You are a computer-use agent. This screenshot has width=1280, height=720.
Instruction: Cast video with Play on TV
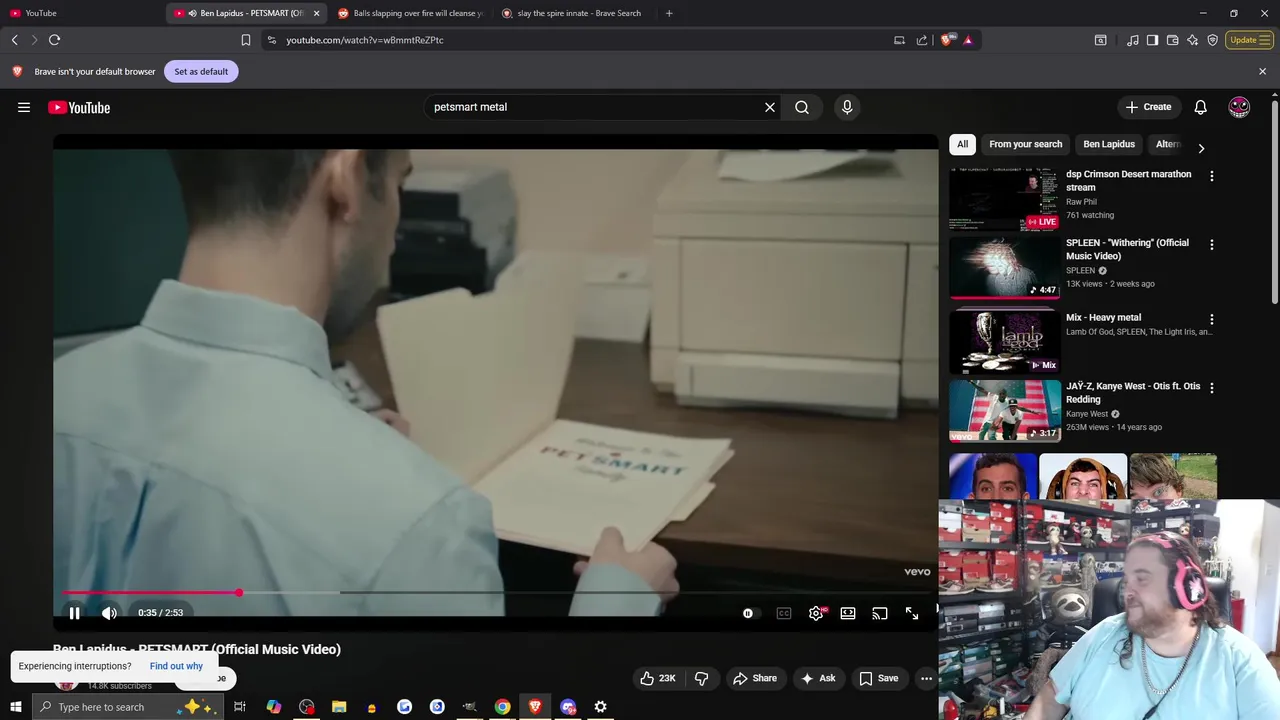[x=880, y=613]
